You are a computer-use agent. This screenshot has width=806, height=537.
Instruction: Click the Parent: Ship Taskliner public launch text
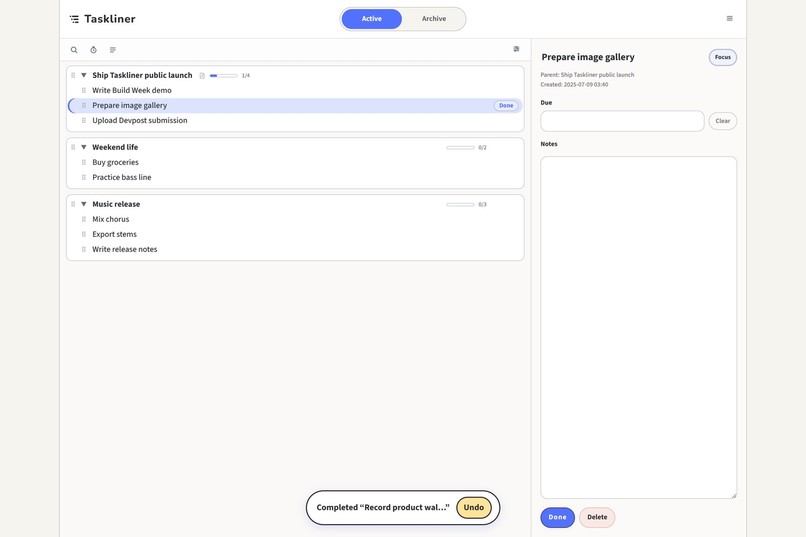(587, 75)
